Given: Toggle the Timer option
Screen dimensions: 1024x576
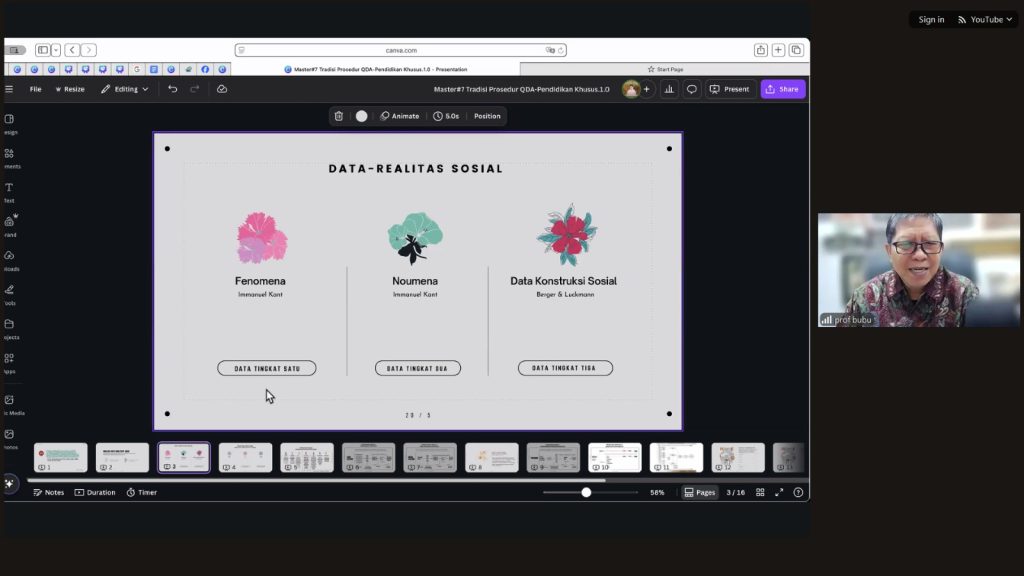Looking at the screenshot, I should click(x=141, y=492).
